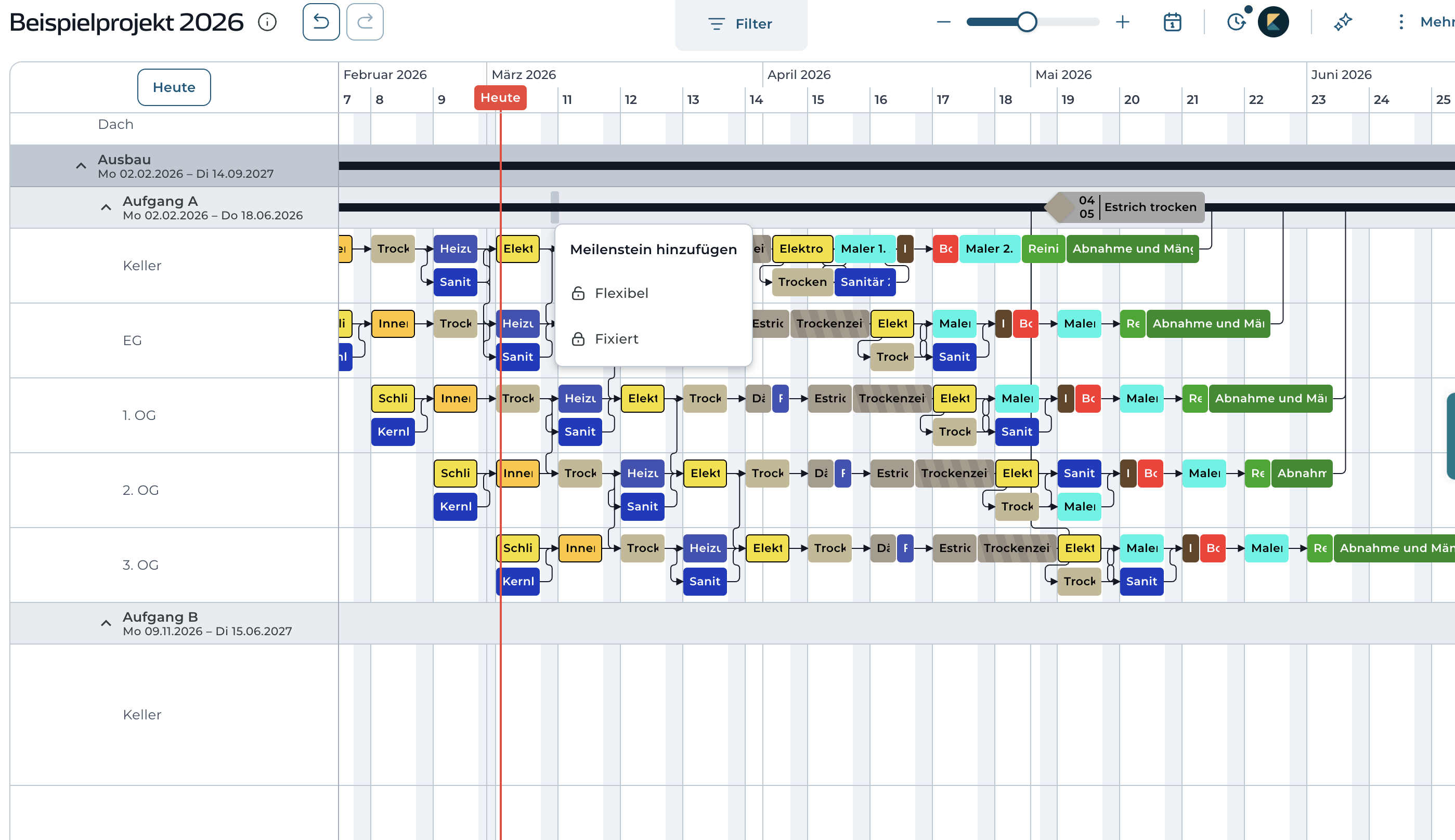Select Sanitär task in Keller row
The image size is (1455, 840).
(865, 282)
